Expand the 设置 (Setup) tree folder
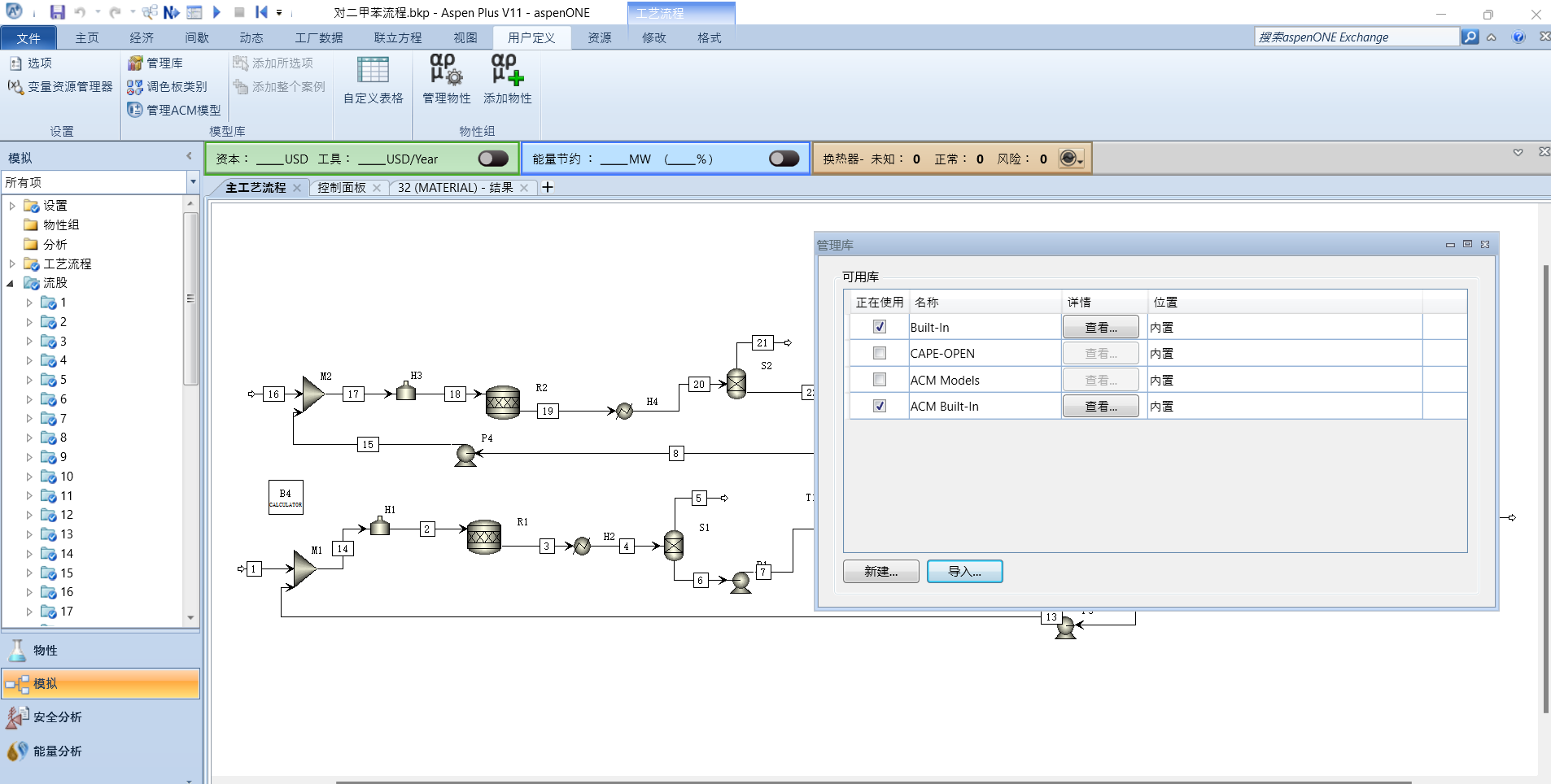 [12, 206]
